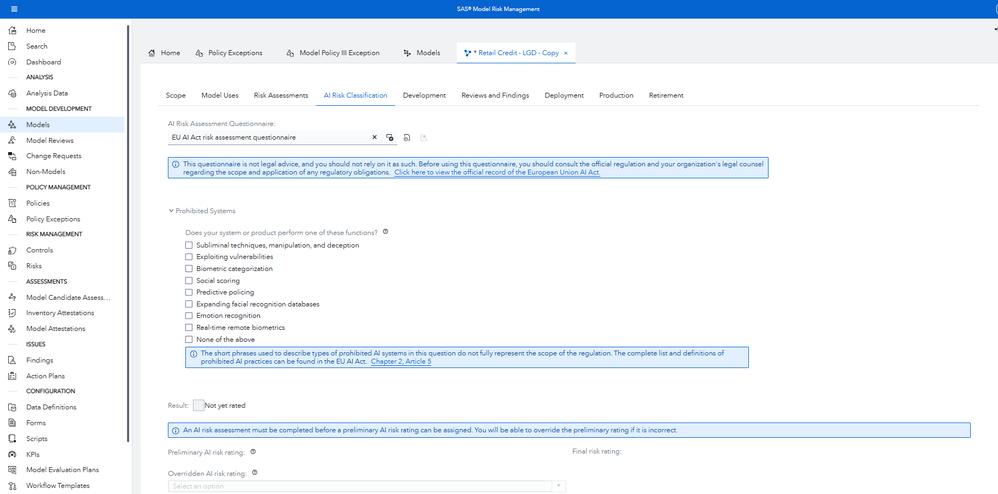The height and width of the screenshot is (494, 998).
Task: Click the Findings sidebar icon
Action: click(11, 360)
